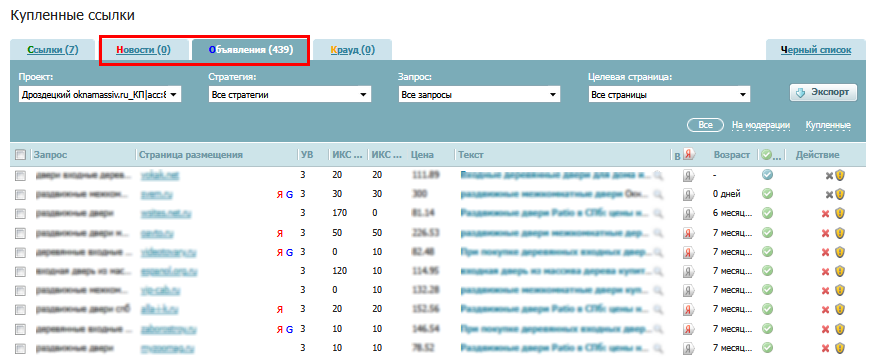Filter by На модерации

tap(760, 126)
